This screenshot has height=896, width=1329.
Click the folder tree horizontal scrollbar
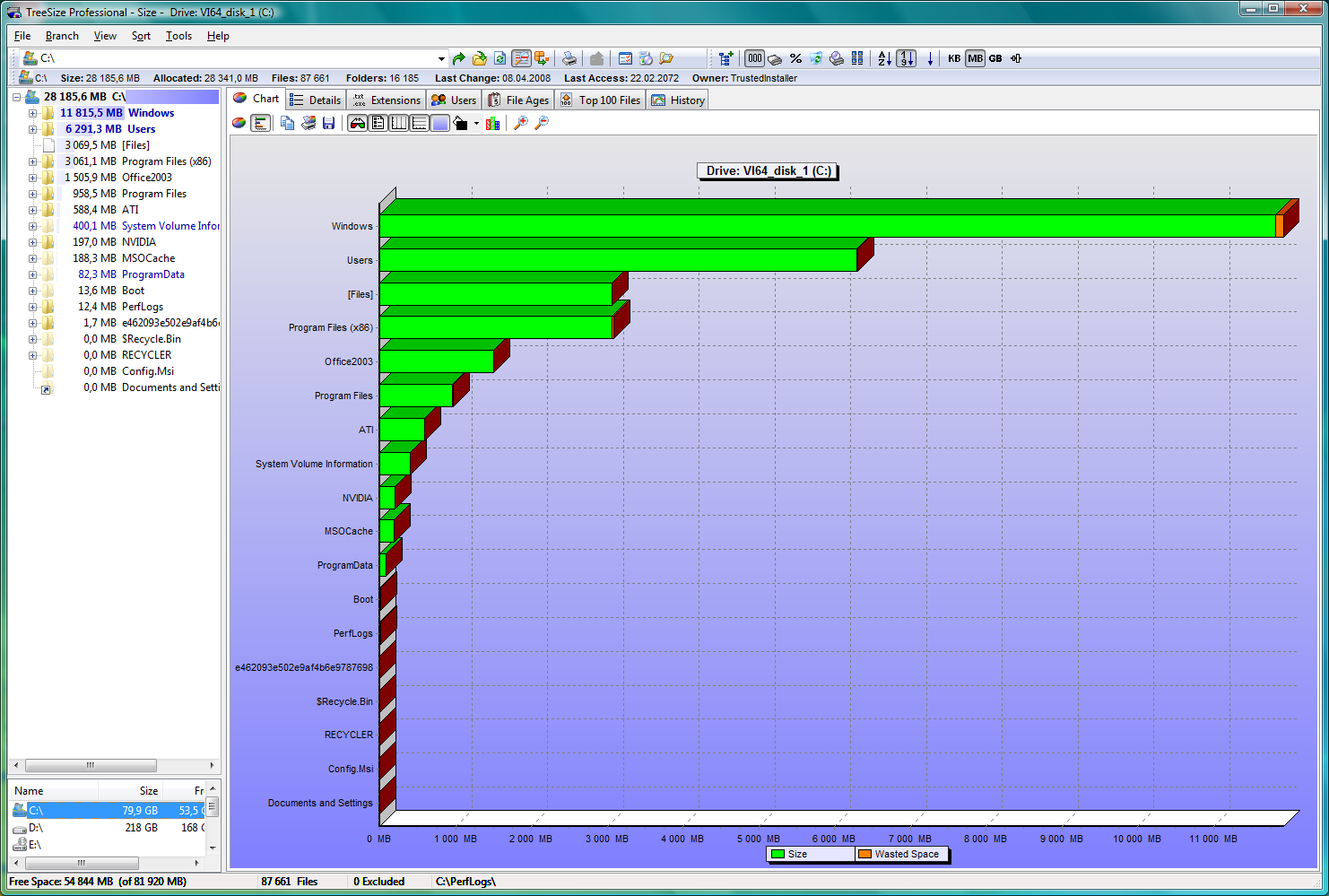click(x=114, y=765)
